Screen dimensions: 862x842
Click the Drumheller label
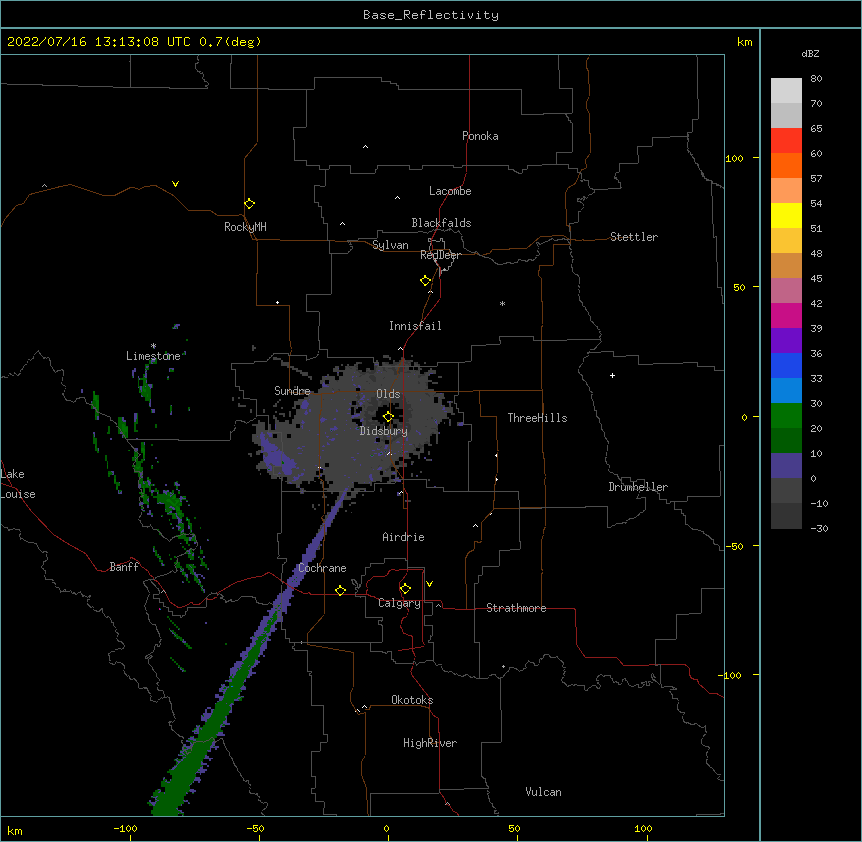tap(638, 487)
